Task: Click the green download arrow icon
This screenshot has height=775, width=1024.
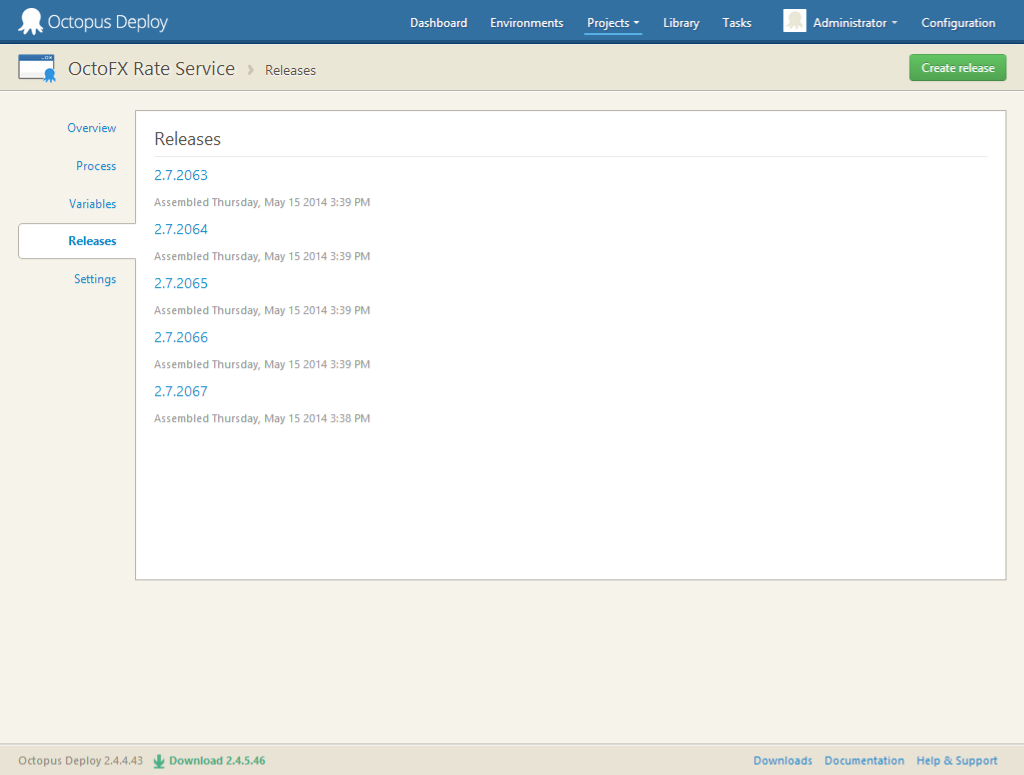Action: click(x=159, y=761)
